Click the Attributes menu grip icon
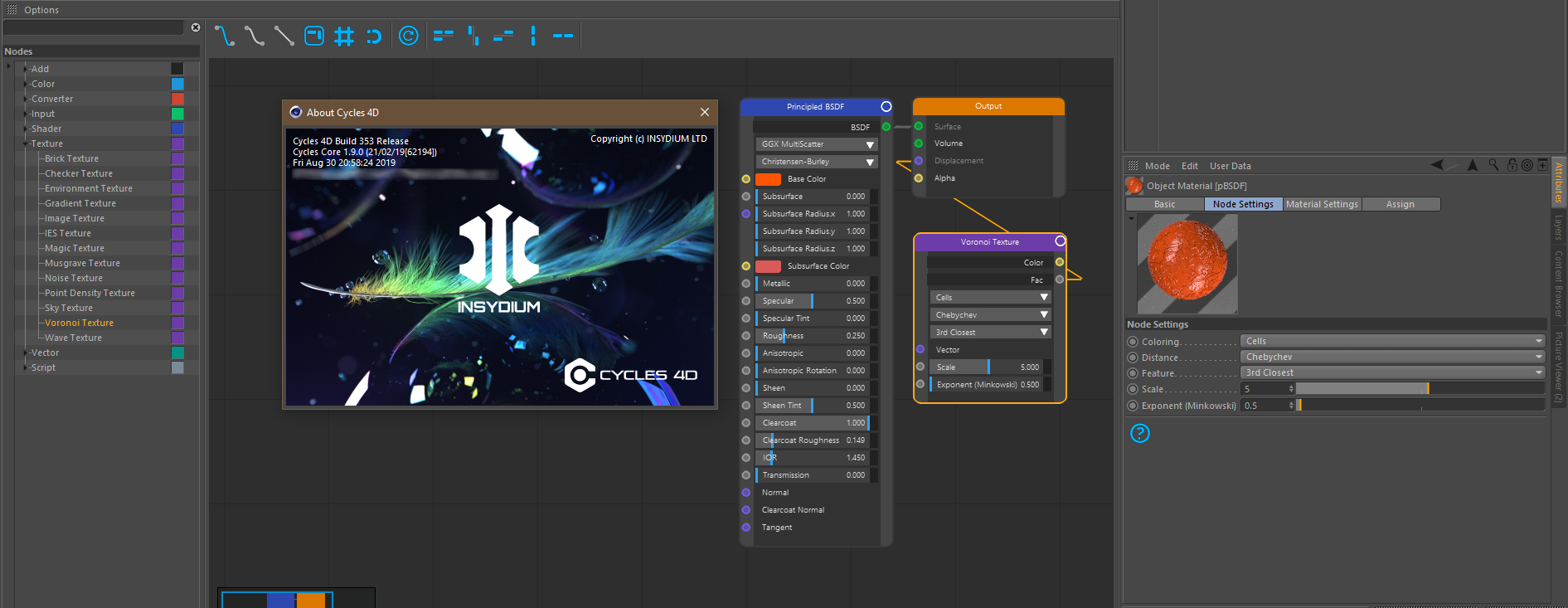This screenshot has width=1568, height=608. [x=1133, y=166]
